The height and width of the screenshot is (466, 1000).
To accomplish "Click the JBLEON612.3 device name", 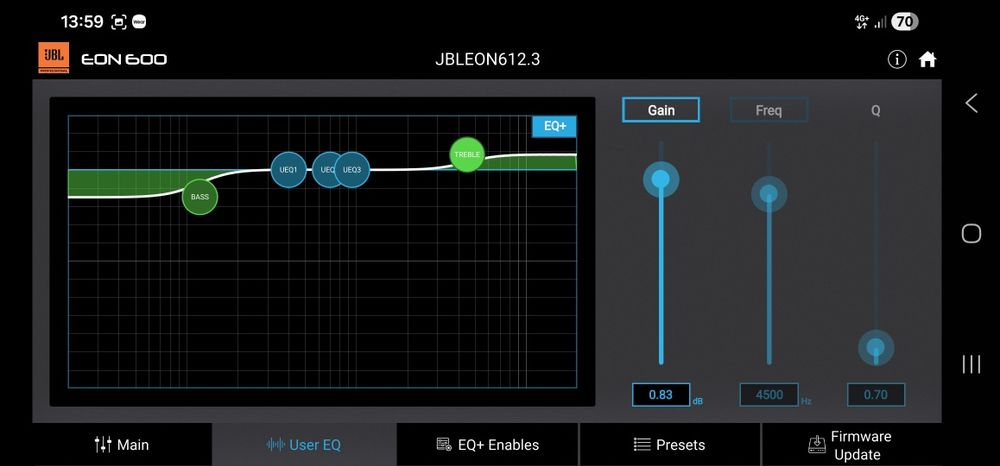I will pyautogui.click(x=488, y=59).
